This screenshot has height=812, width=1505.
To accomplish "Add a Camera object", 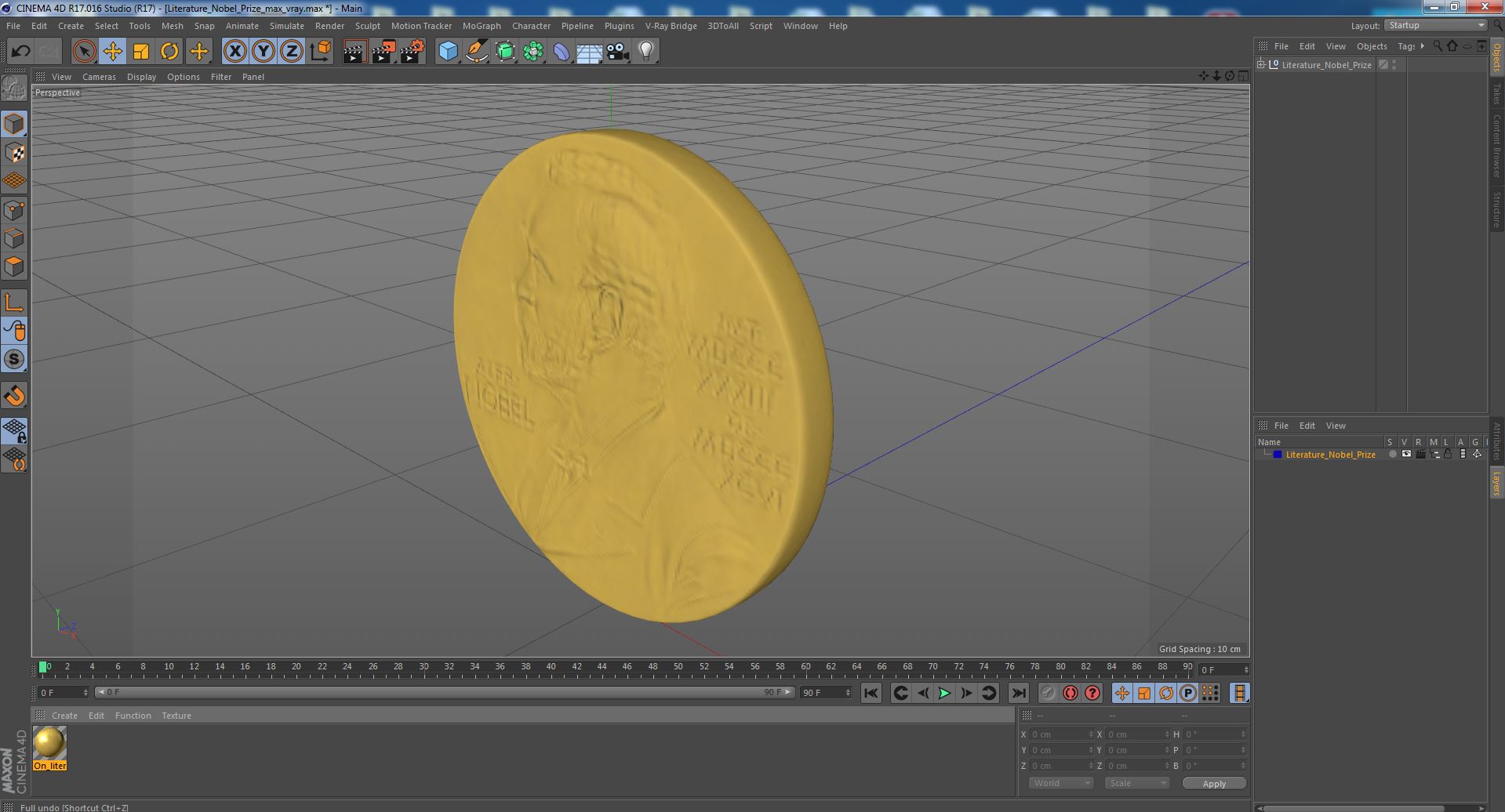I will tap(617, 52).
